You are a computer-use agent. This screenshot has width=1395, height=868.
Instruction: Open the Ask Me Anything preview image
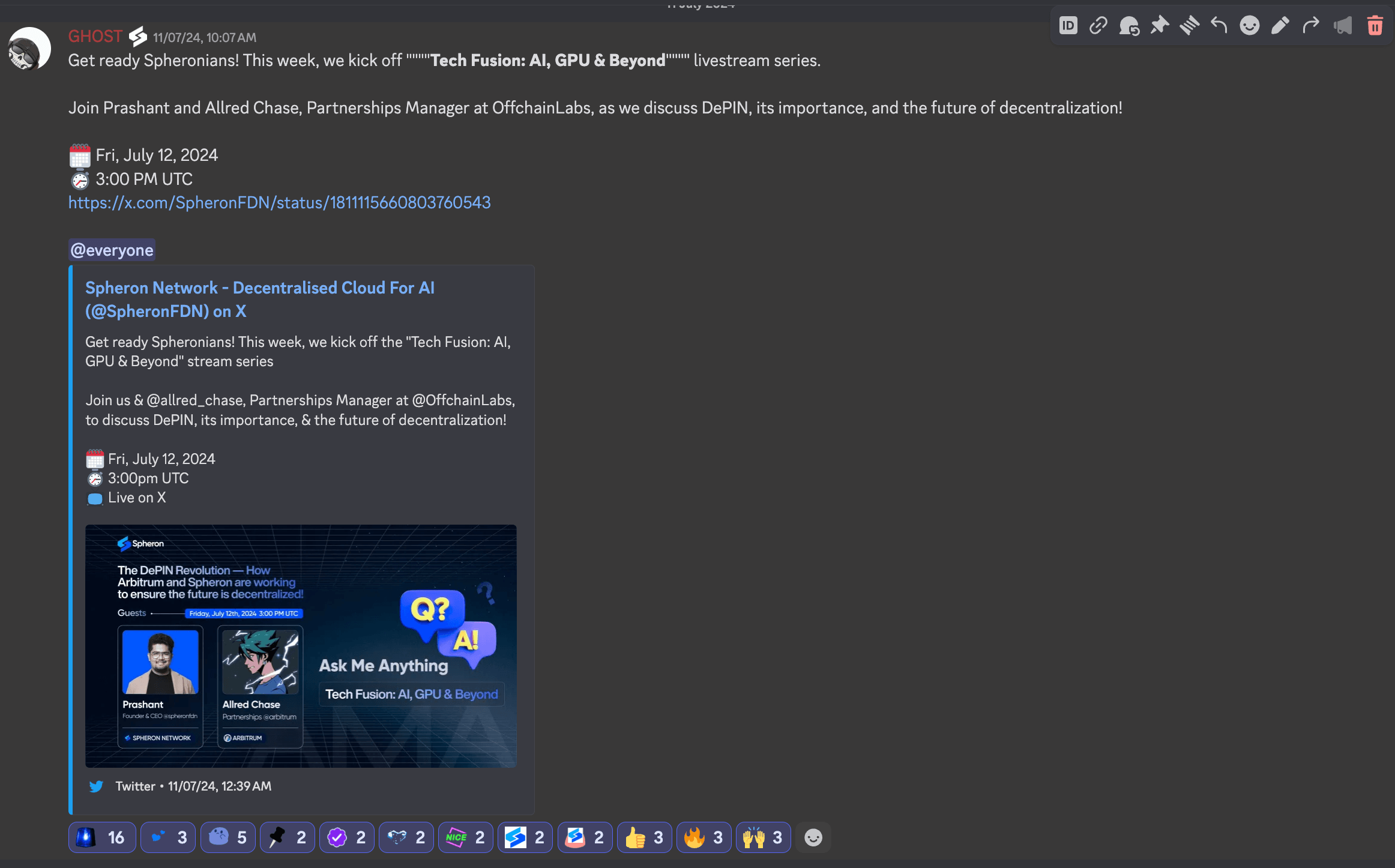[x=301, y=646]
